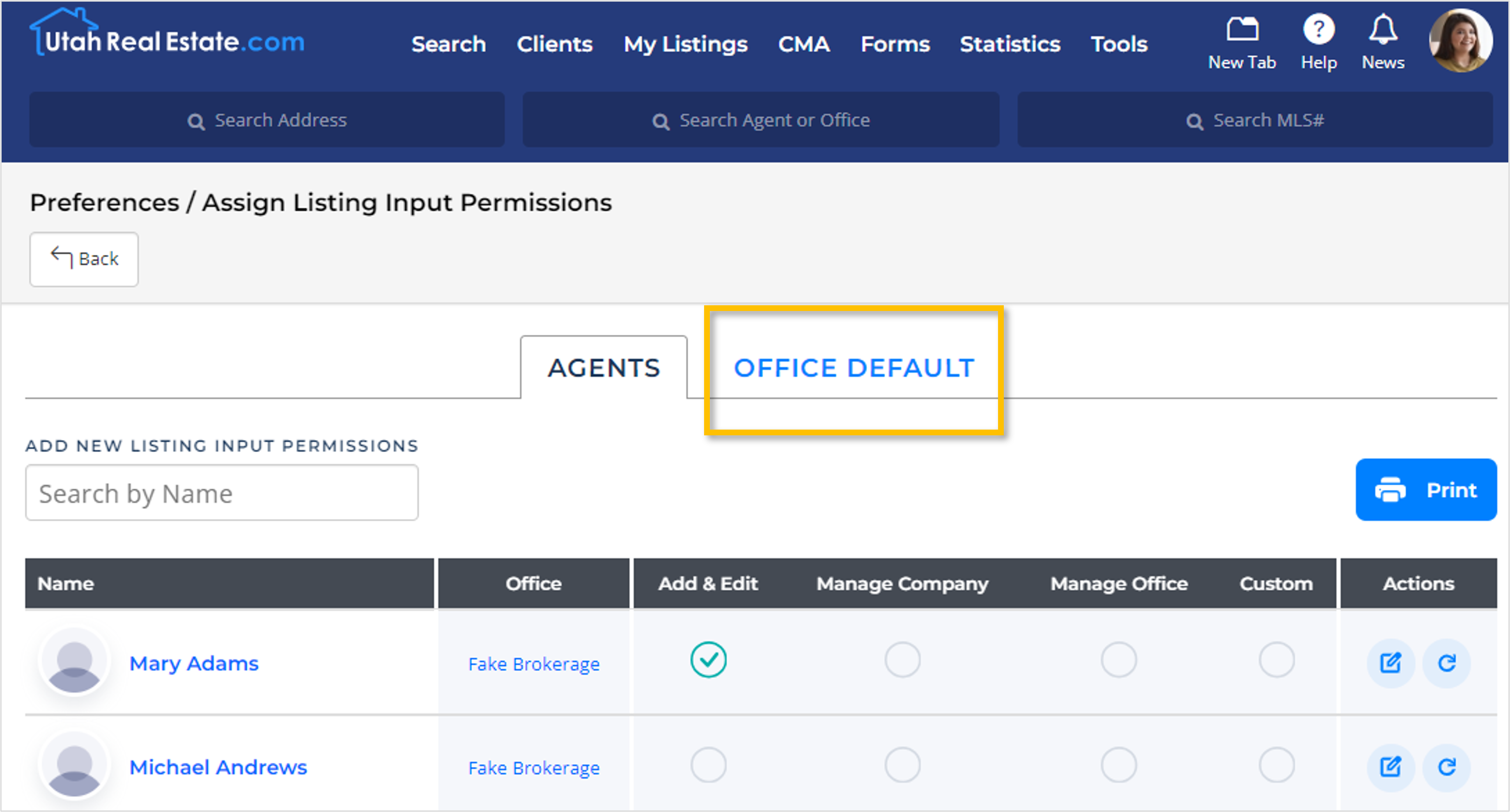This screenshot has width=1510, height=812.
Task: Select the Agents tab
Action: tap(604, 368)
